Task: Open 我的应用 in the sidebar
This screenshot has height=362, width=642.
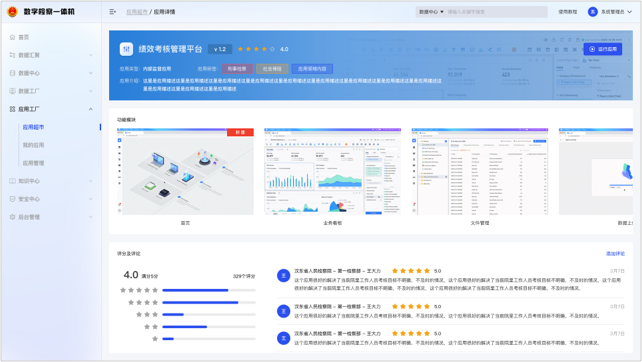Action: point(33,145)
